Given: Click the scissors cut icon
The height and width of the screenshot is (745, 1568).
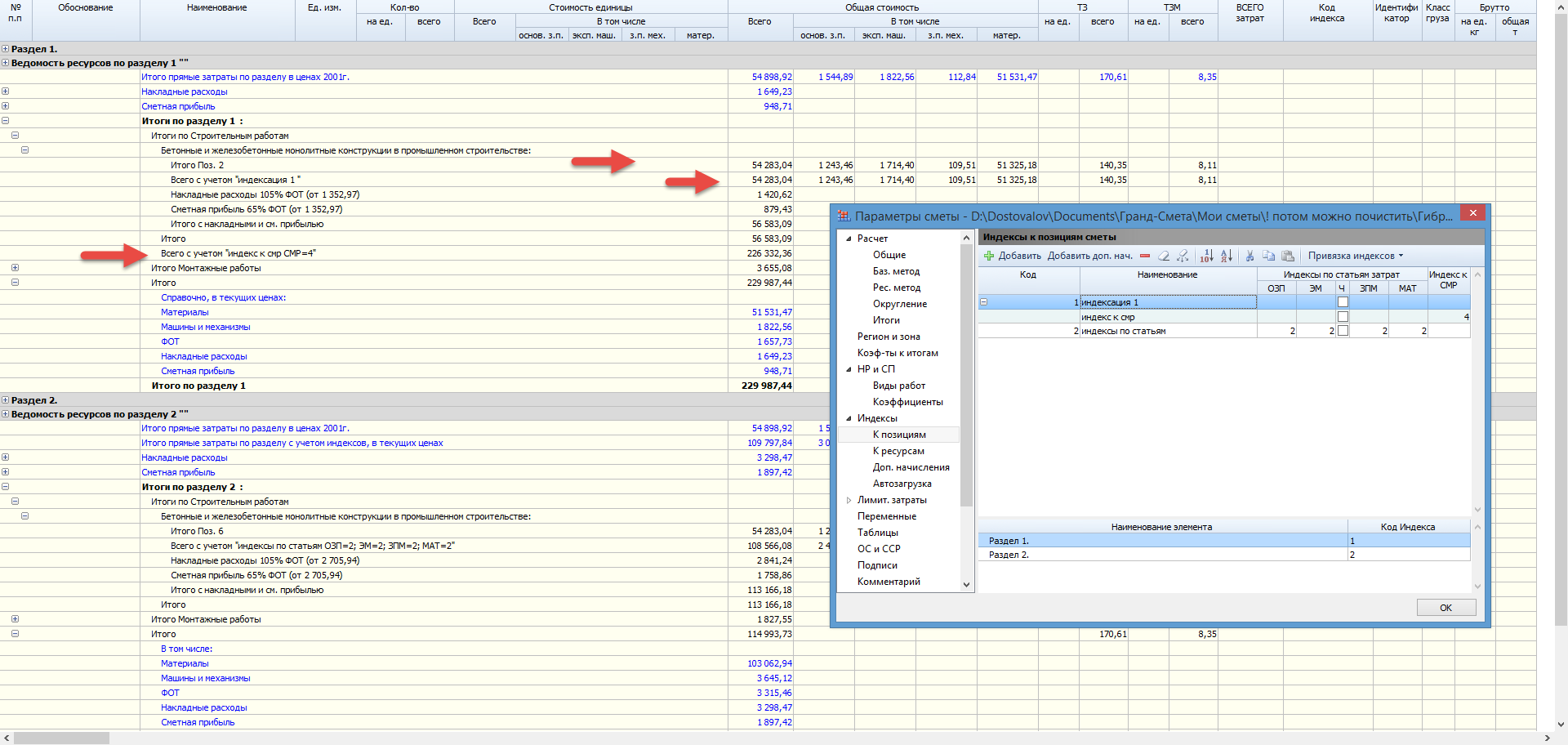Looking at the screenshot, I should [1249, 256].
